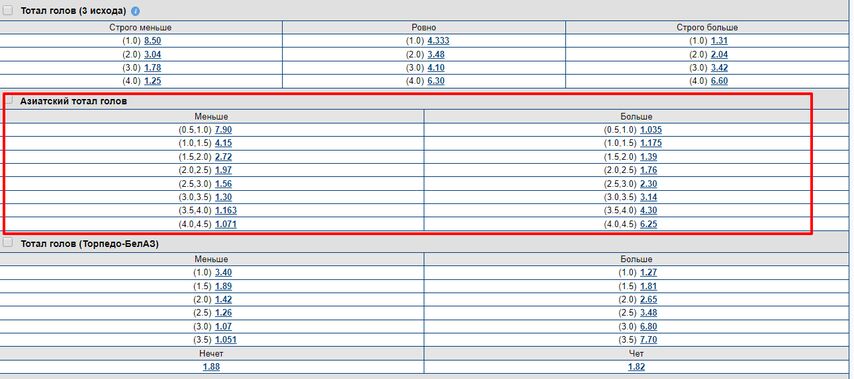
Task: Toggle the Азиатский тотал голов checkbox
Action: click(8, 101)
